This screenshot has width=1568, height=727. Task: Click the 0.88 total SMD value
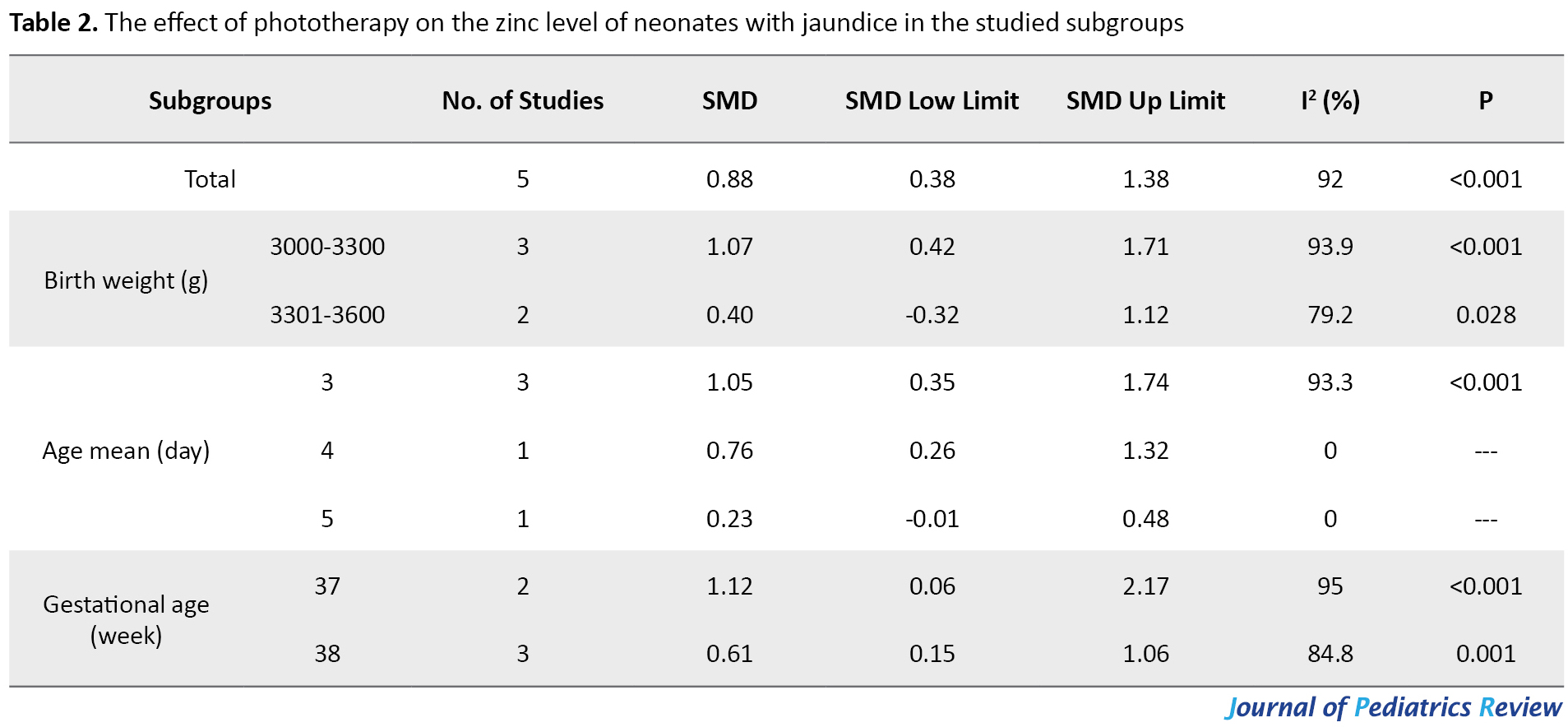click(729, 179)
